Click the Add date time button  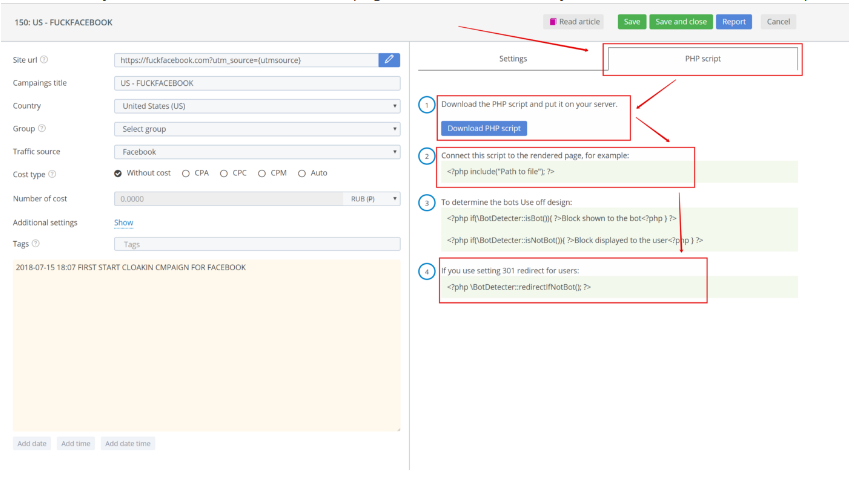(128, 443)
